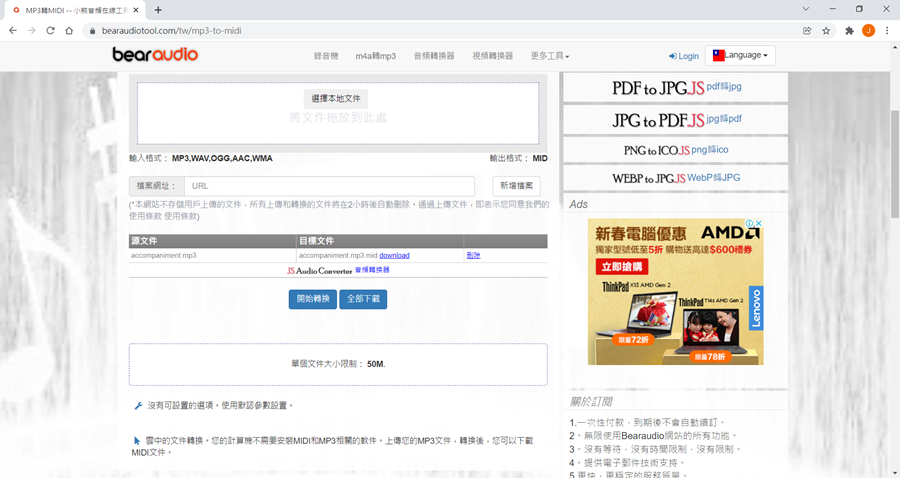Screen dimensions: 900x478
Task: Open 音頻轉換器 navigation item
Action: point(434,56)
